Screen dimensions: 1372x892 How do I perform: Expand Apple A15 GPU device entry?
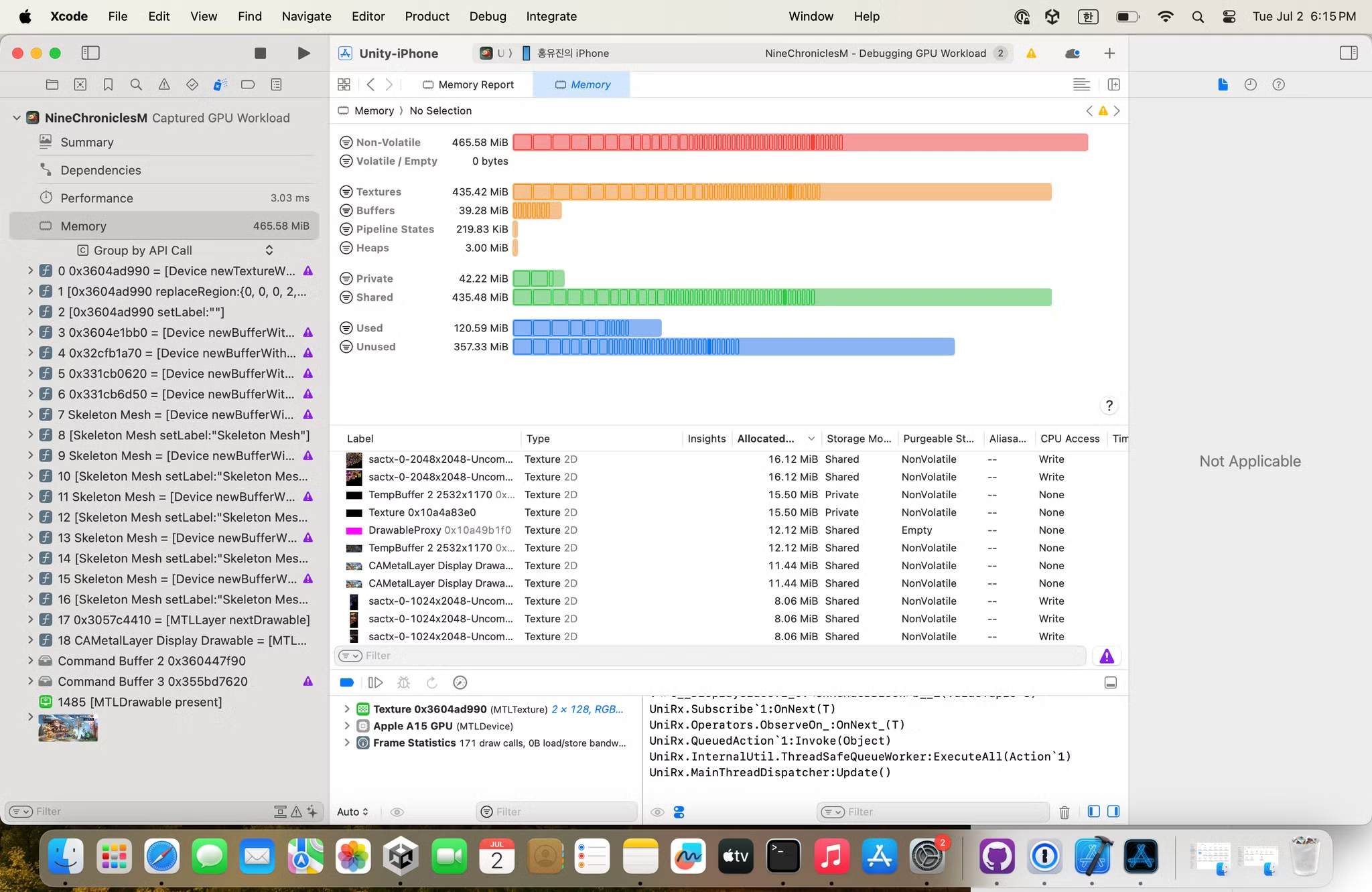346,725
